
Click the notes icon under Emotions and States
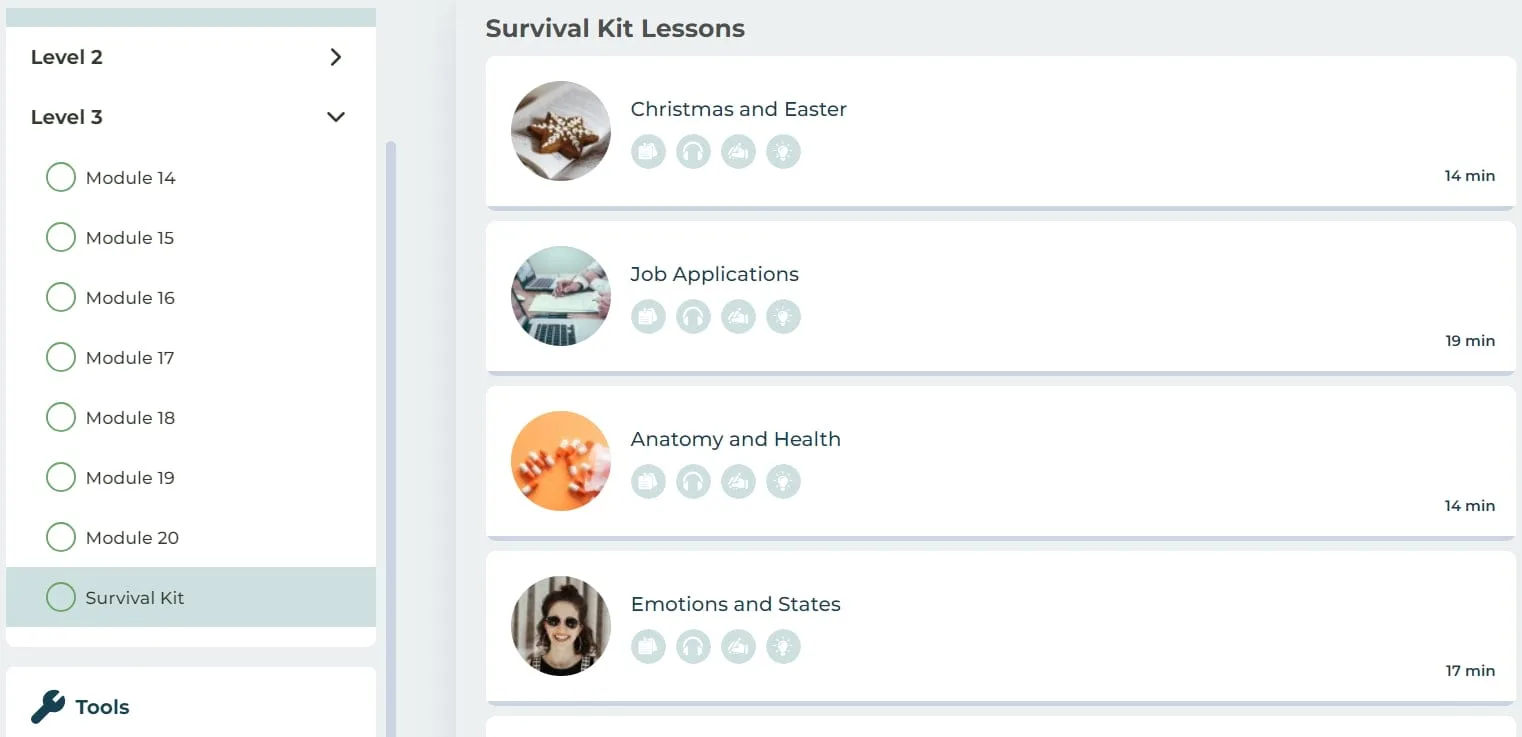pyautogui.click(x=648, y=647)
